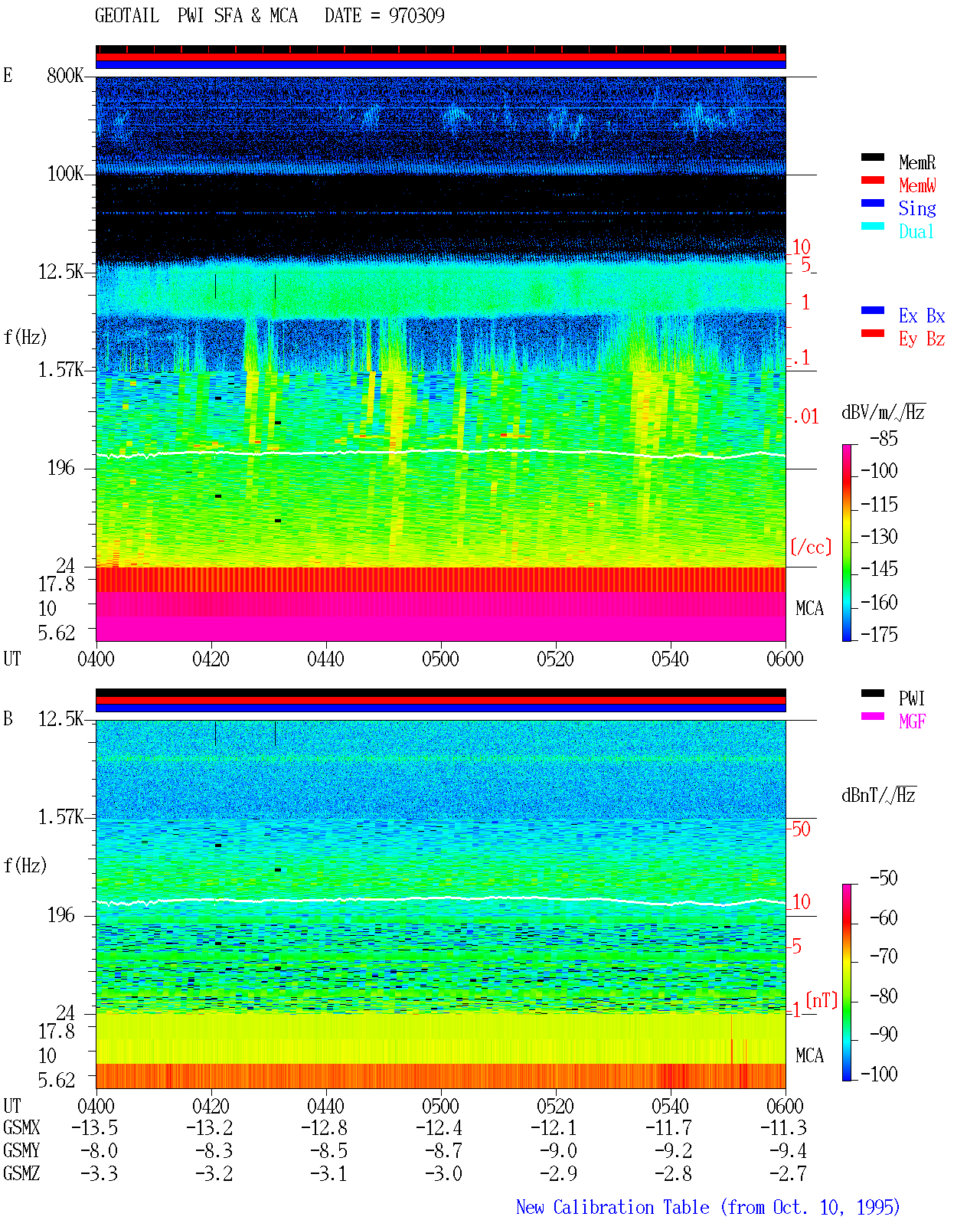Click the plot title "GEOTAIL PWI SFA & MCA"
This screenshot has height=1220, width=980.
(x=197, y=15)
